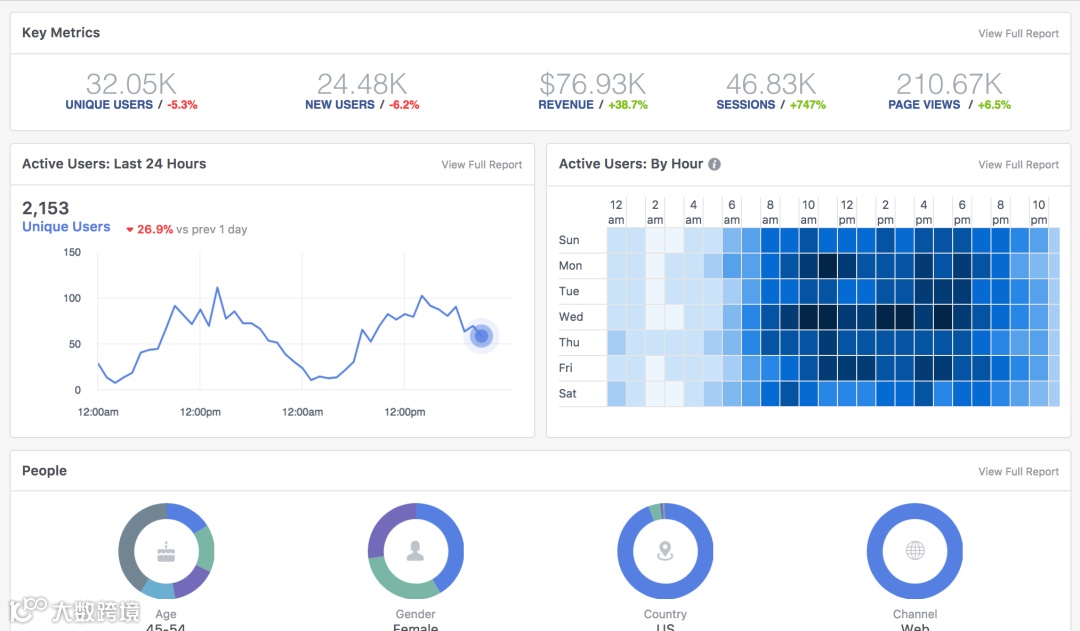Image resolution: width=1080 pixels, height=631 pixels.
Task: Click the 26.9% vs prev 1 day text
Action: [191, 229]
